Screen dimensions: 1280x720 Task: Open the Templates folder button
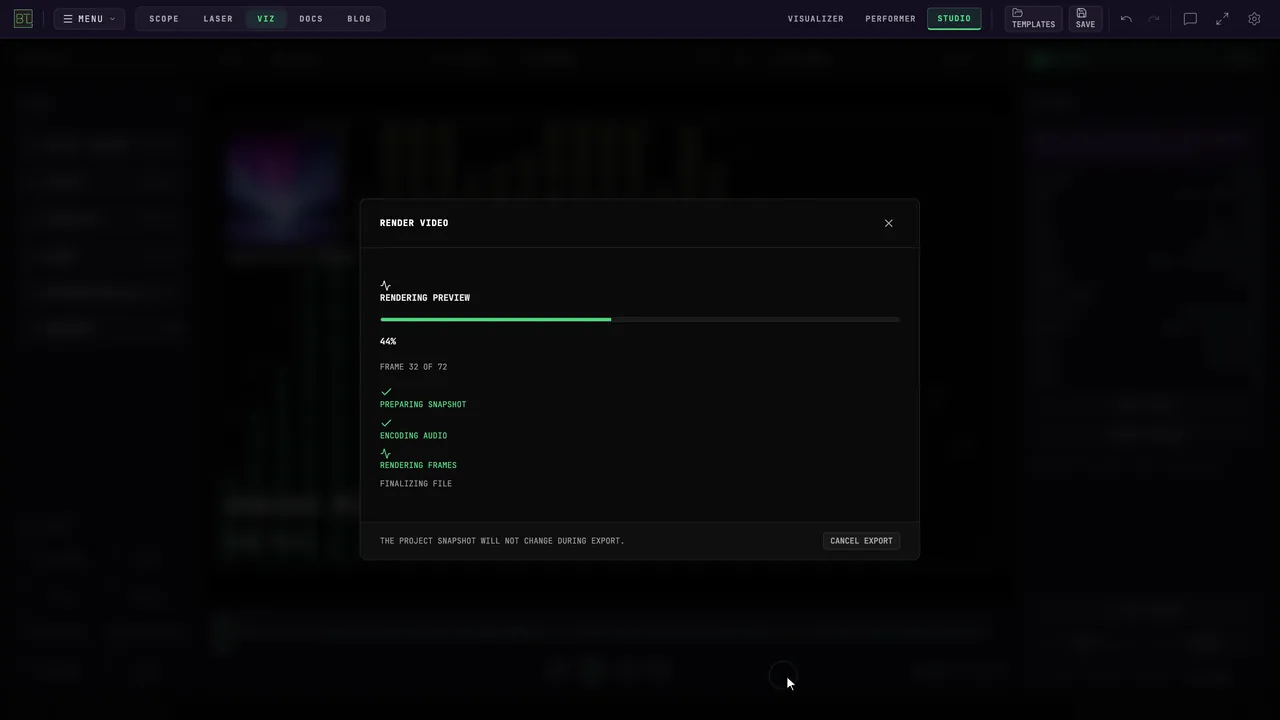coord(1033,19)
